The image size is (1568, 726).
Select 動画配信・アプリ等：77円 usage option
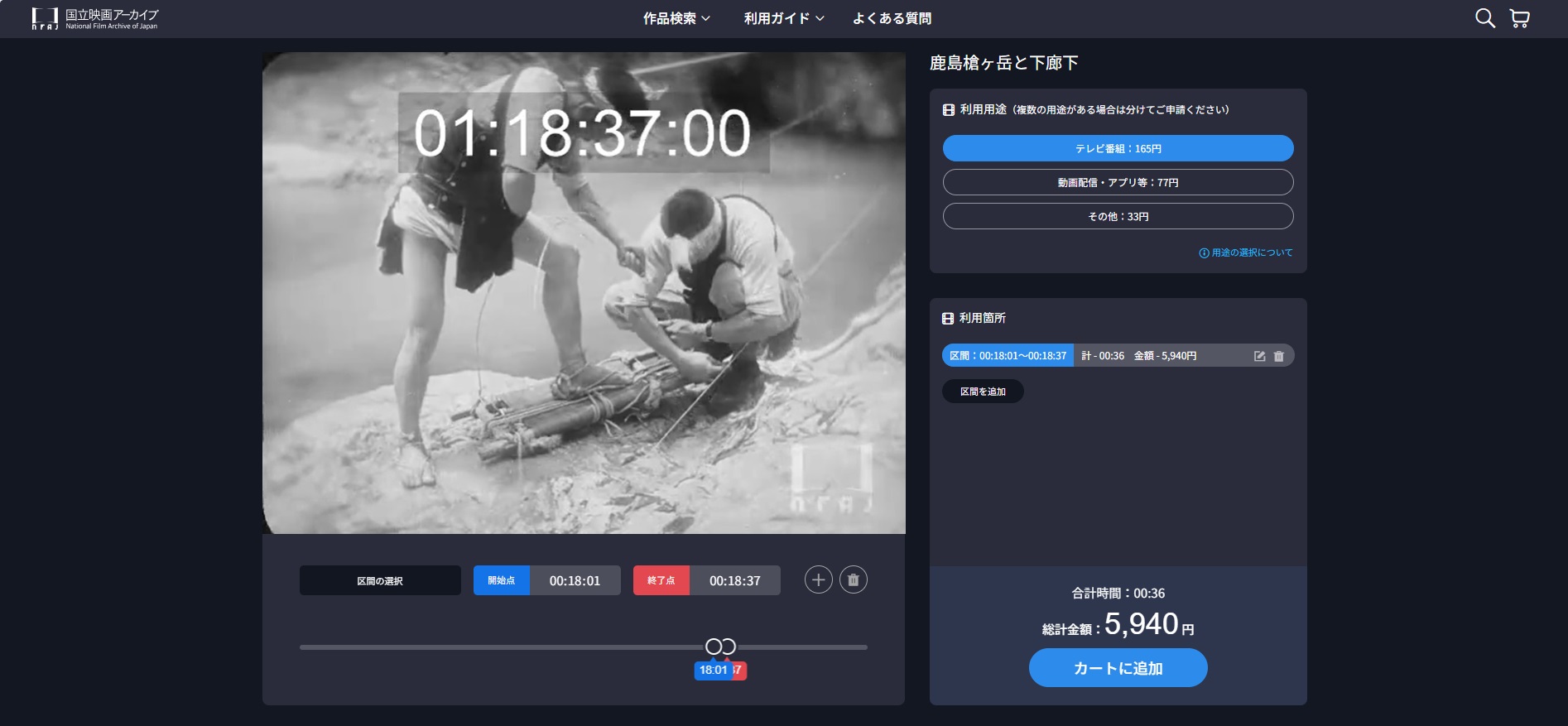click(1118, 182)
